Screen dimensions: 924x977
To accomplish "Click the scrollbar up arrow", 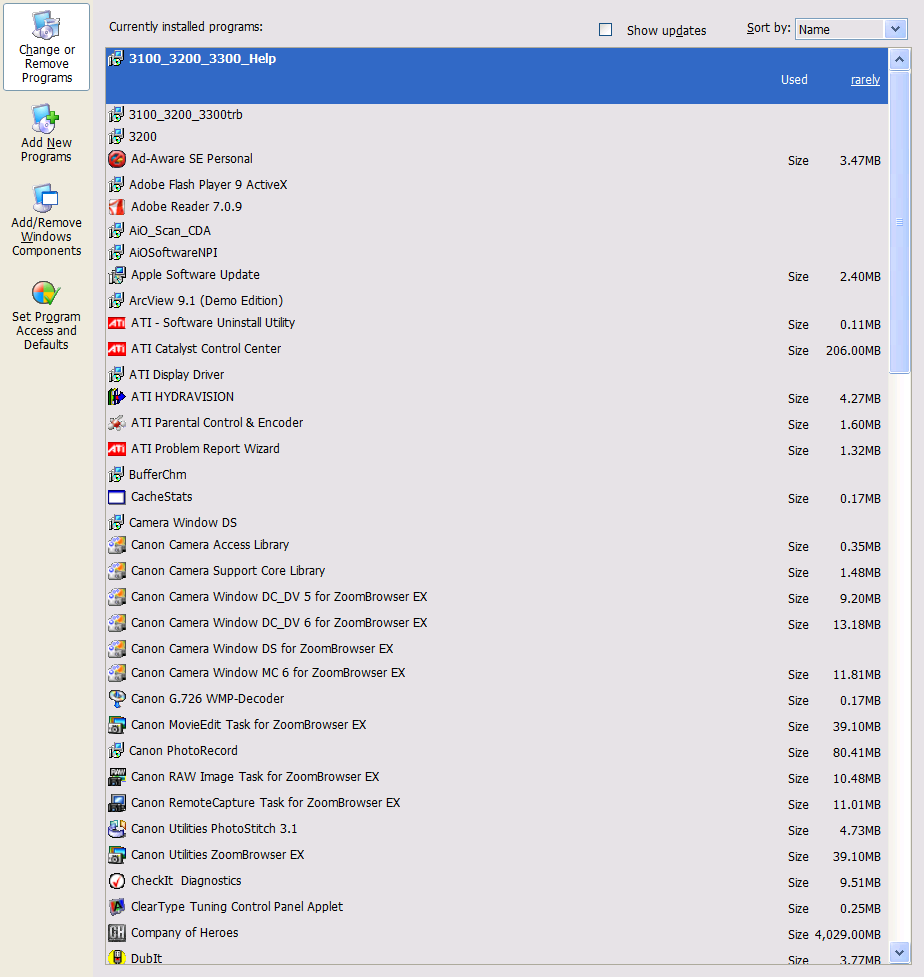I will coord(899,59).
